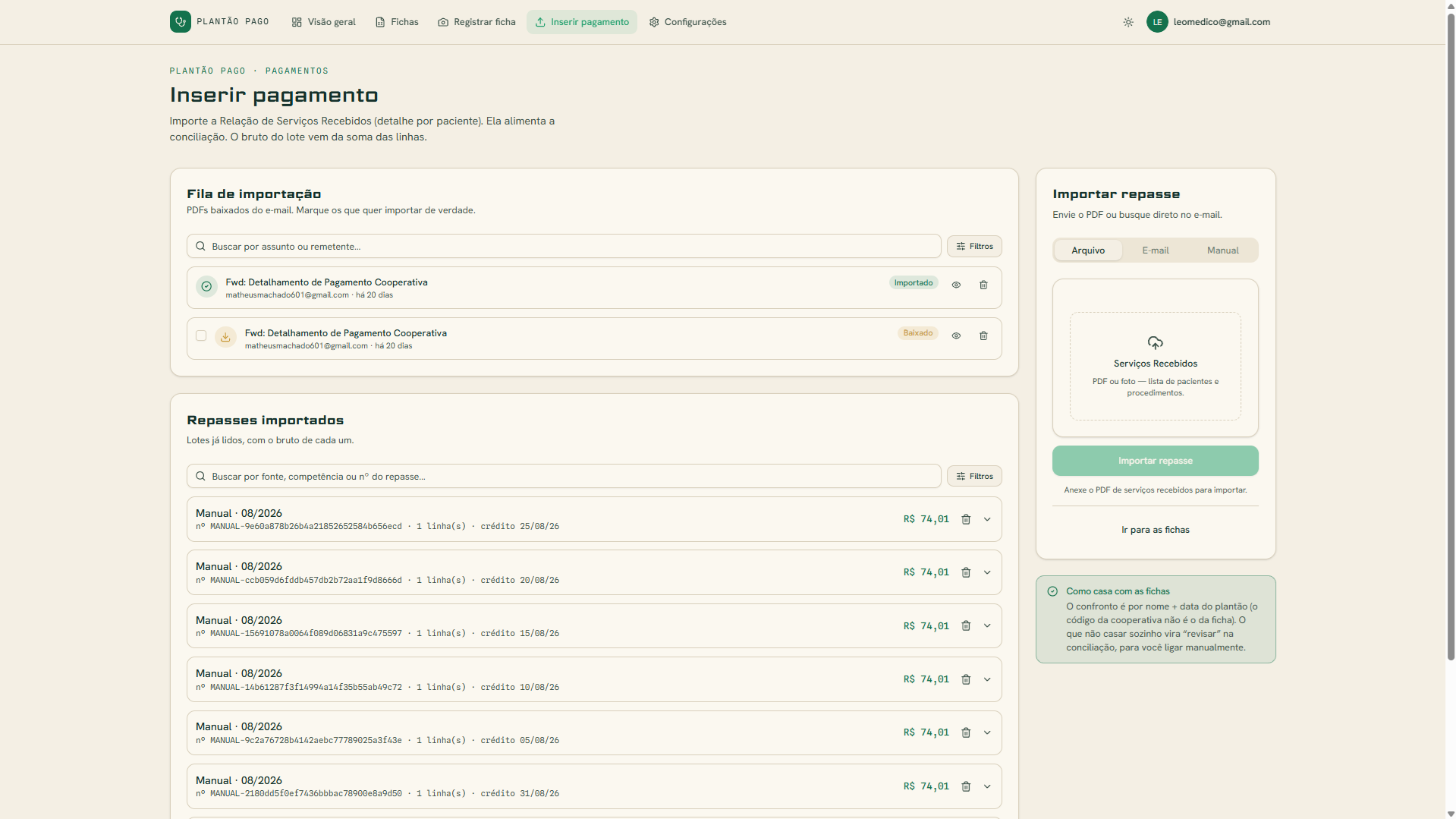This screenshot has width=1456, height=819.
Task: Expand the repasse credited 05/08/26
Action: [x=987, y=732]
